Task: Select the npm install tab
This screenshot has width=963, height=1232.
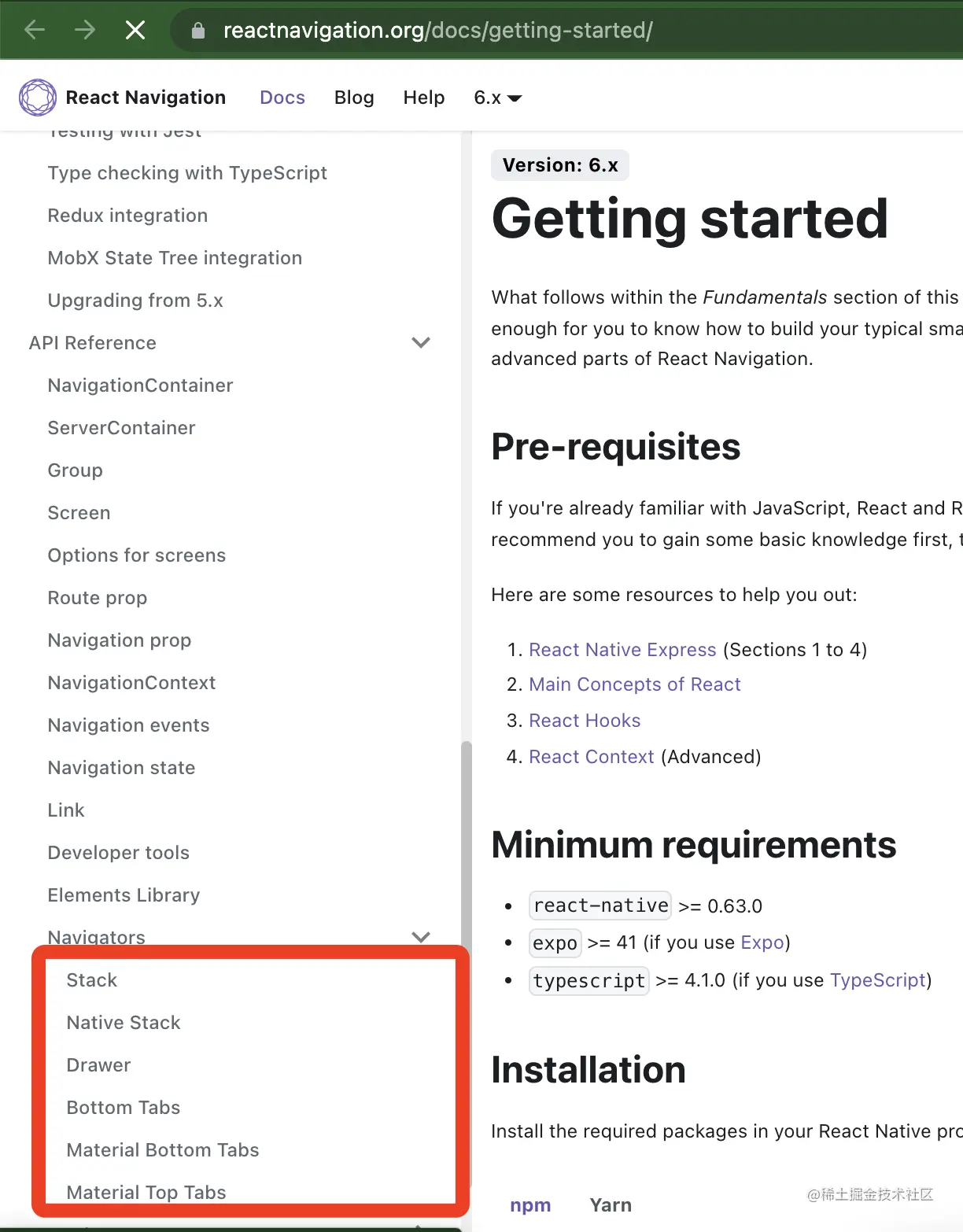Action: click(530, 1204)
